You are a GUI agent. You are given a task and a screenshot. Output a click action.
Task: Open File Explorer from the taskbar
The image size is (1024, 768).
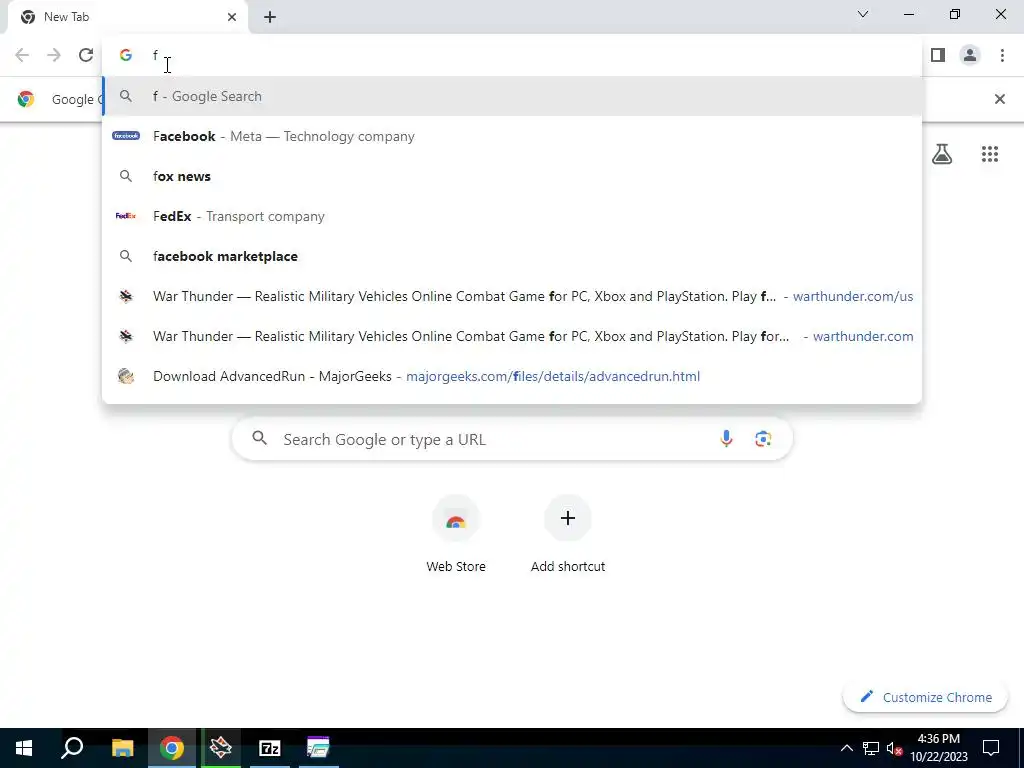coord(122,748)
